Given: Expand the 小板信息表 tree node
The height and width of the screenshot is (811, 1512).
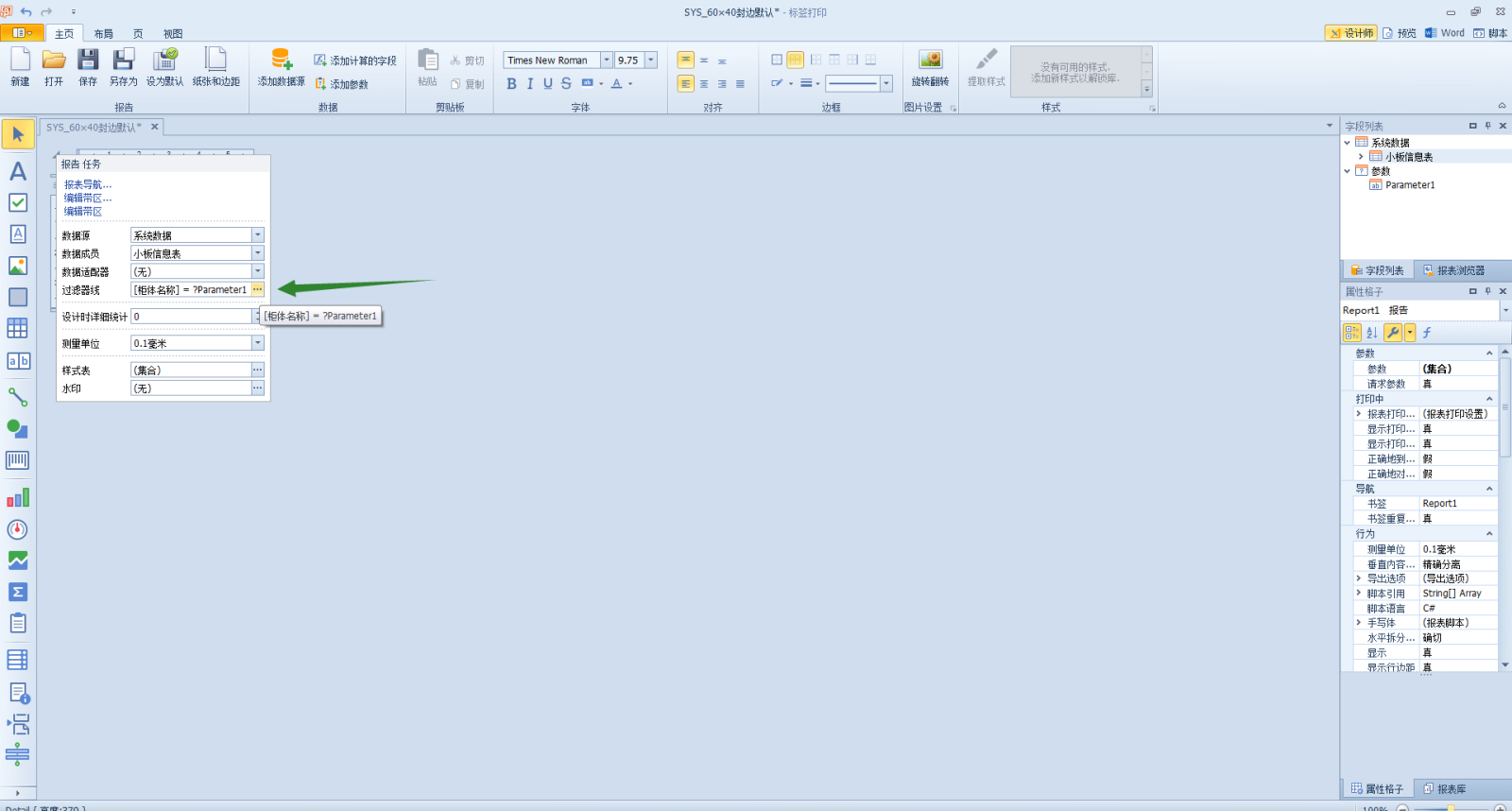Looking at the screenshot, I should coord(1361,157).
